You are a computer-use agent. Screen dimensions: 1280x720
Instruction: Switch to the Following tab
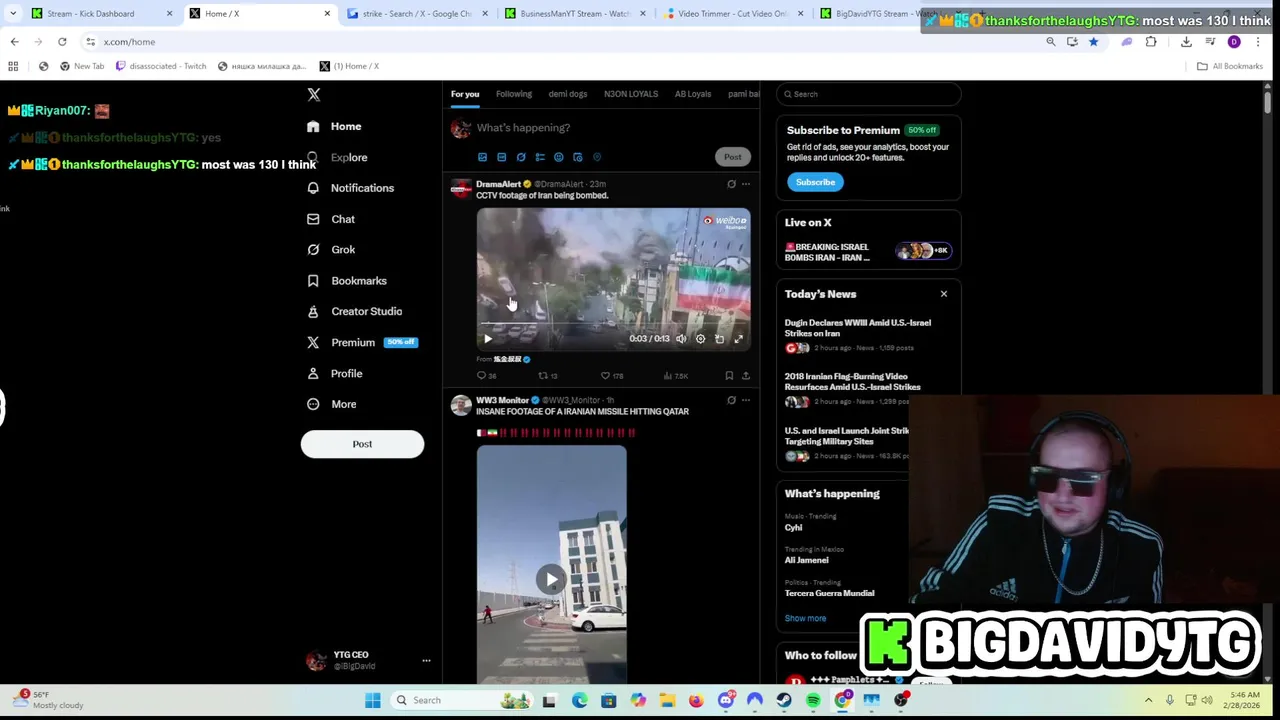[x=514, y=94]
